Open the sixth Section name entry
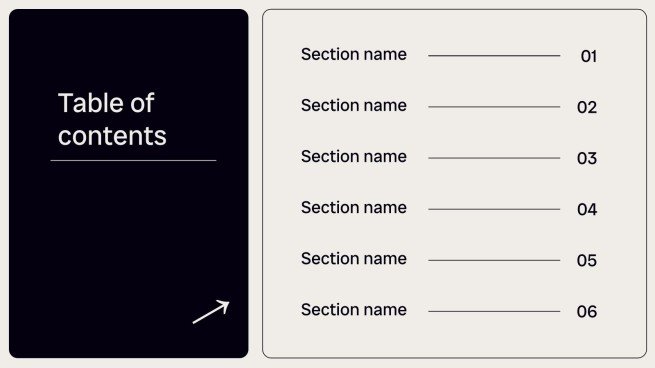Image resolution: width=655 pixels, height=368 pixels. (354, 310)
